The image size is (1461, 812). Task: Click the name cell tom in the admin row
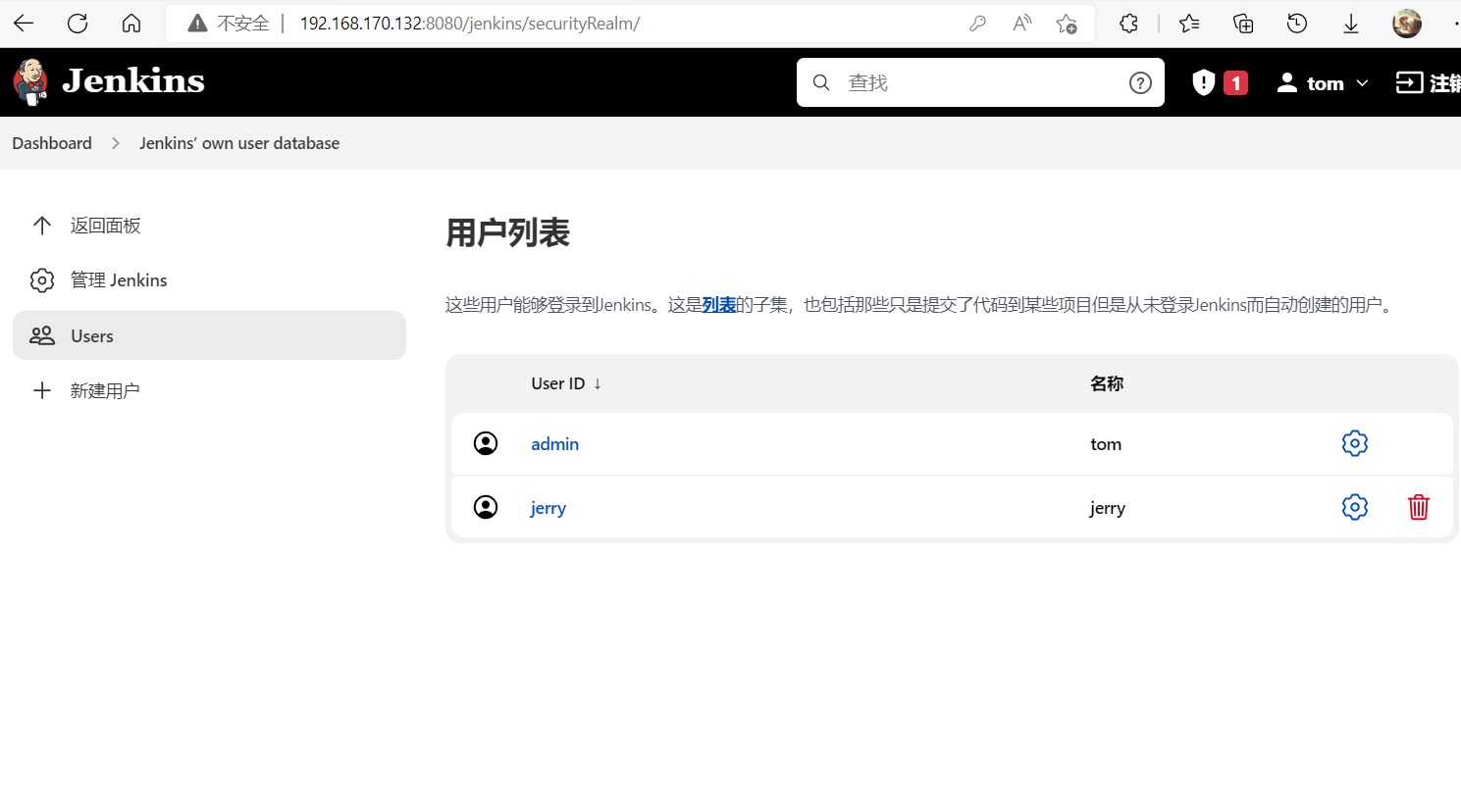click(1106, 444)
